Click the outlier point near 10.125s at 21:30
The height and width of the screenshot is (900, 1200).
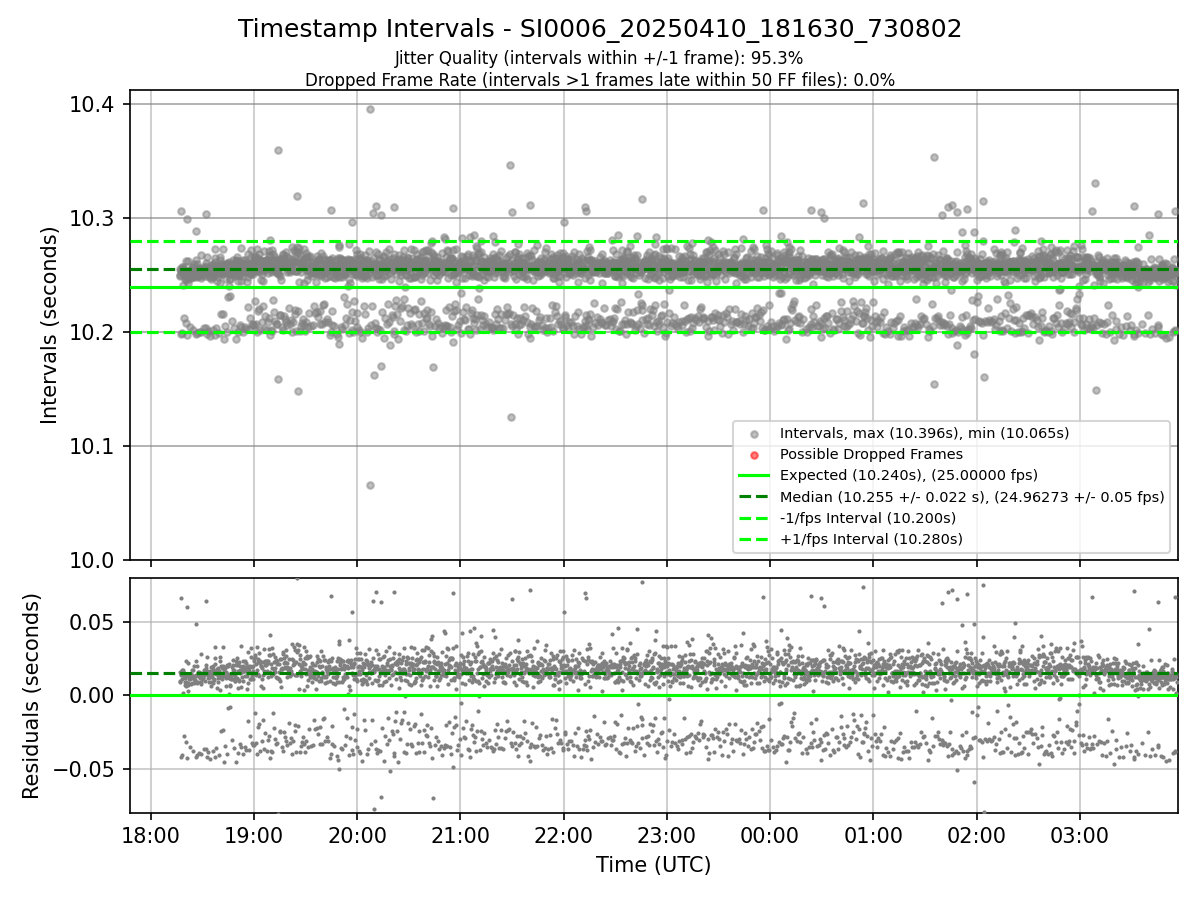tap(511, 417)
